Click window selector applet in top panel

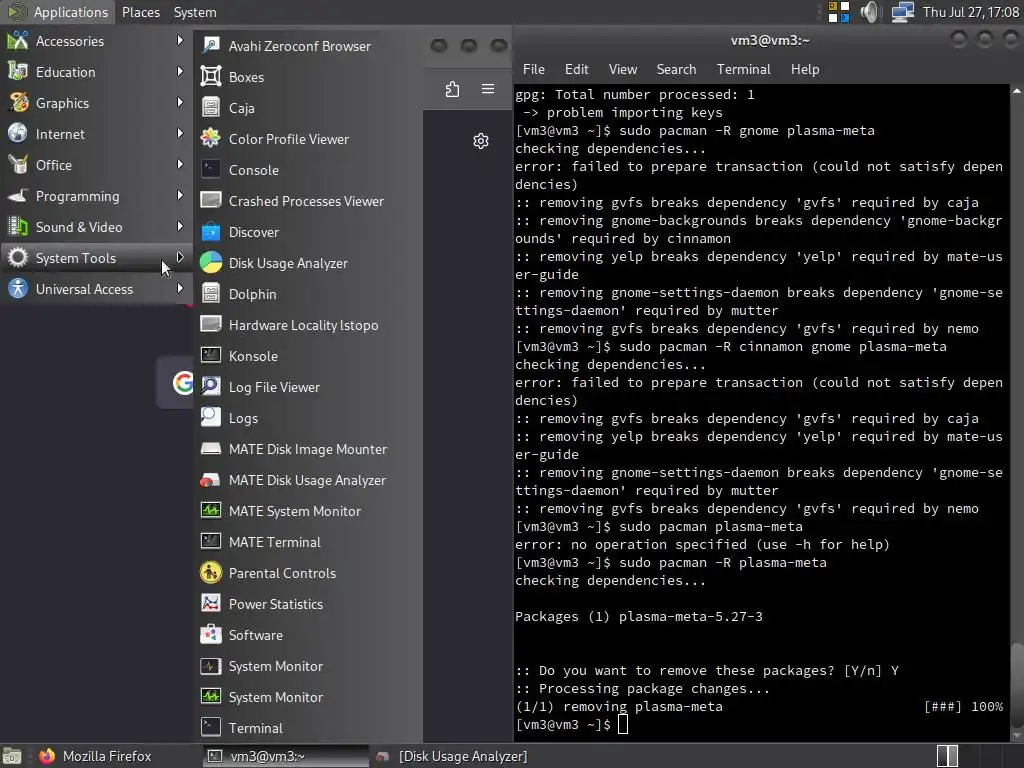(x=839, y=12)
